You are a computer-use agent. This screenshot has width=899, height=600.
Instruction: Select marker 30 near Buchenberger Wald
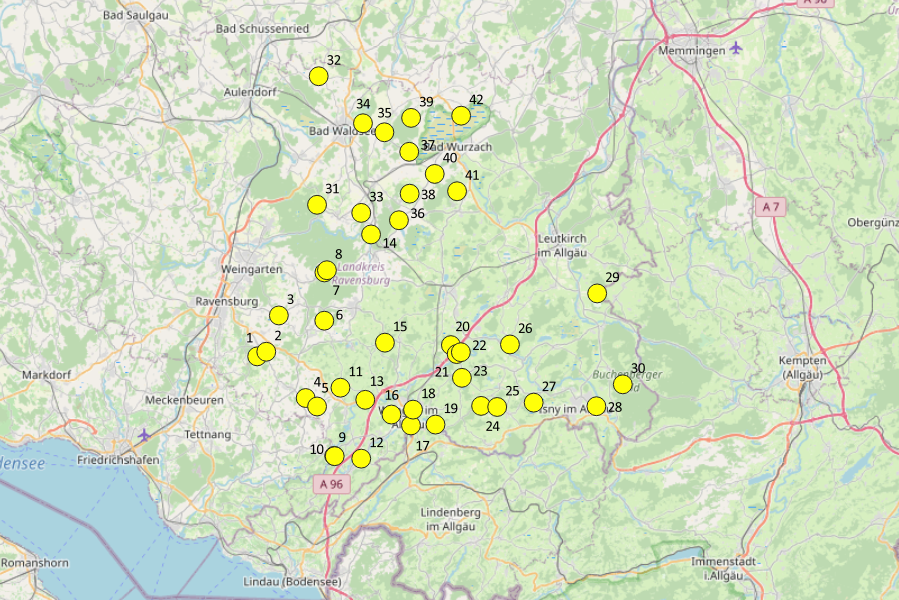click(622, 384)
